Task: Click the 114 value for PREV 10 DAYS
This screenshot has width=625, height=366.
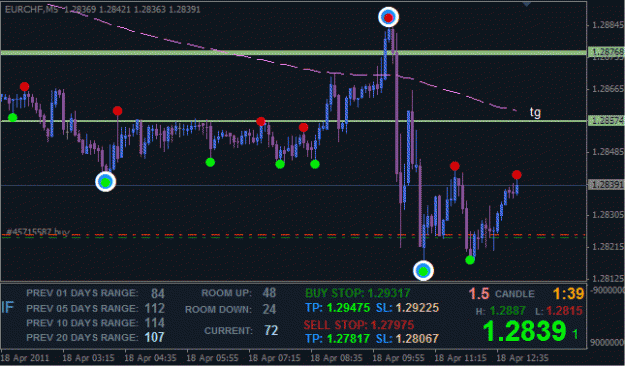Action: [155, 323]
